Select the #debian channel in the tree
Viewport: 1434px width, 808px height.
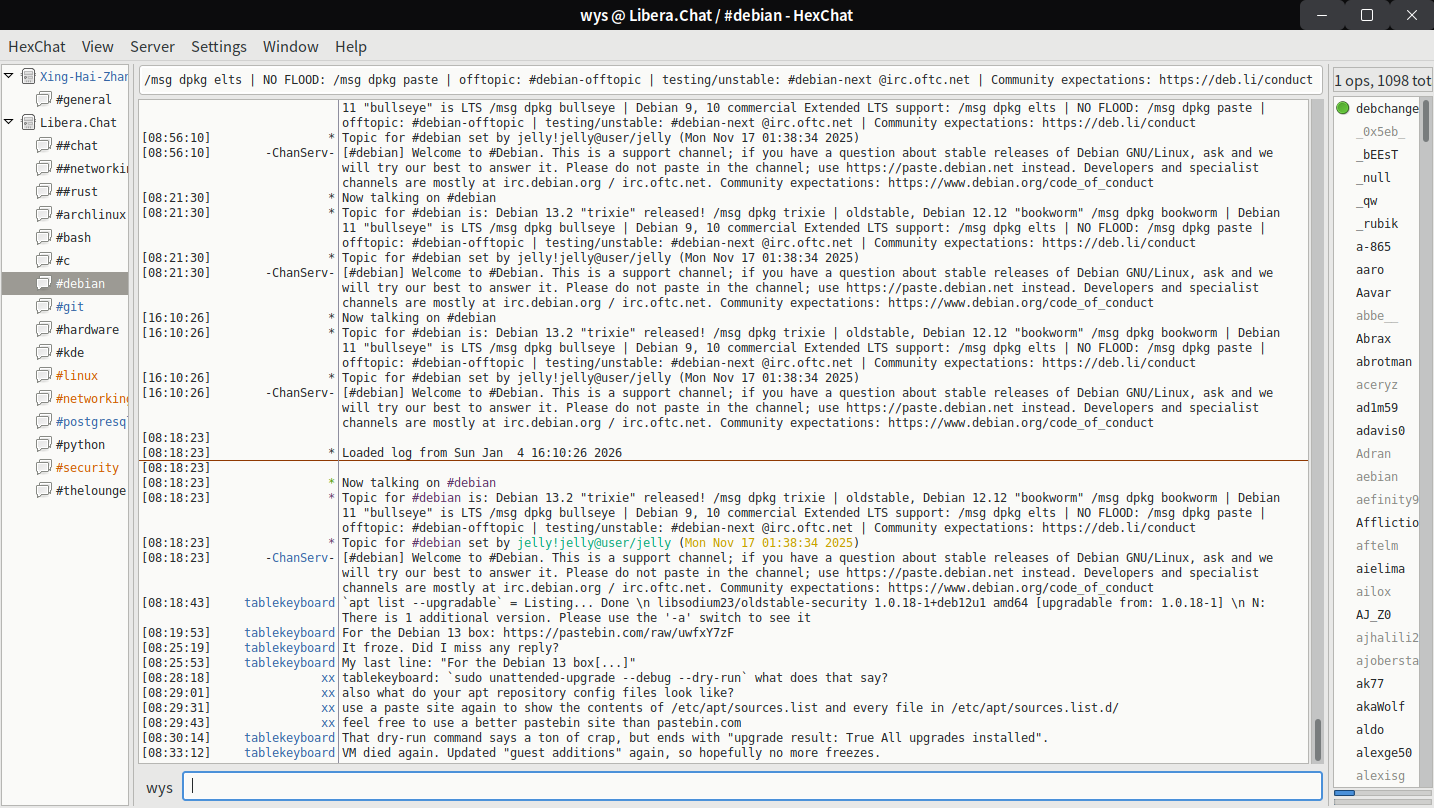click(x=66, y=283)
